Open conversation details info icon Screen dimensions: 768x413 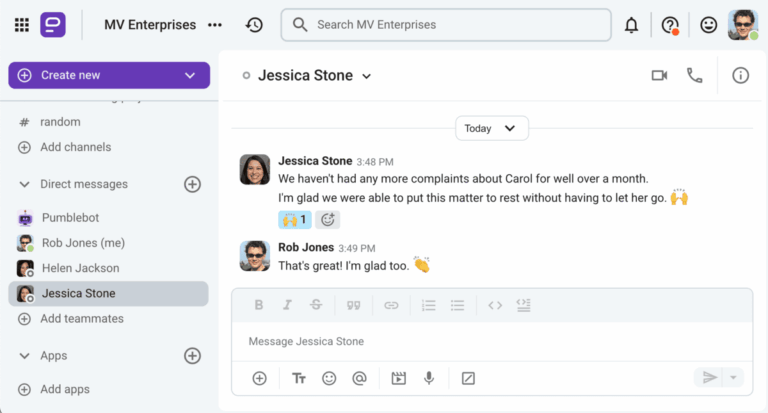[740, 75]
